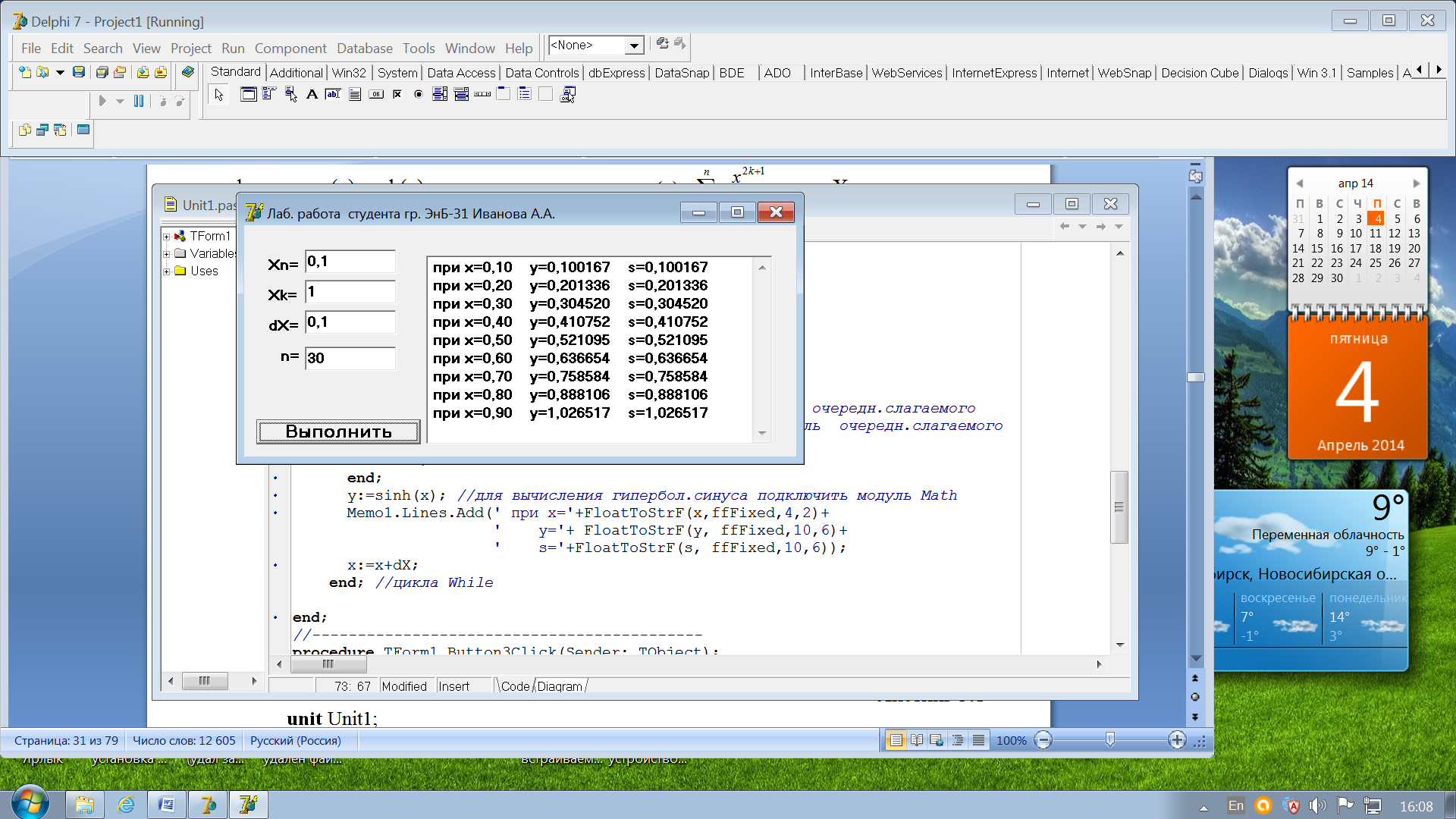Click the Save toolbar icon in Delphi
The height and width of the screenshot is (819, 1456).
(78, 72)
